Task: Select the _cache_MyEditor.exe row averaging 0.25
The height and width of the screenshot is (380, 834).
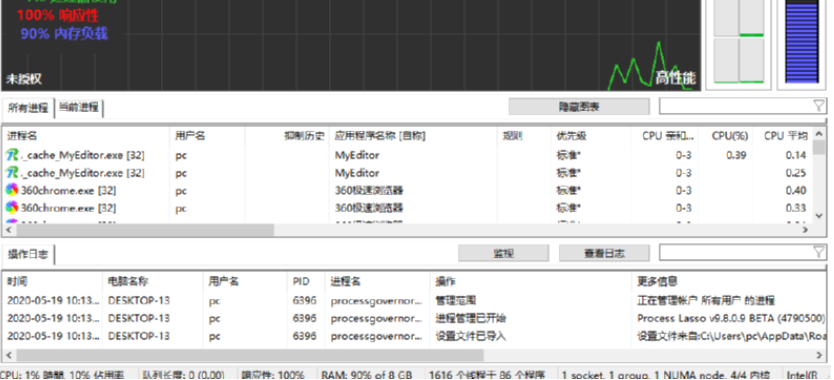Action: click(407, 173)
